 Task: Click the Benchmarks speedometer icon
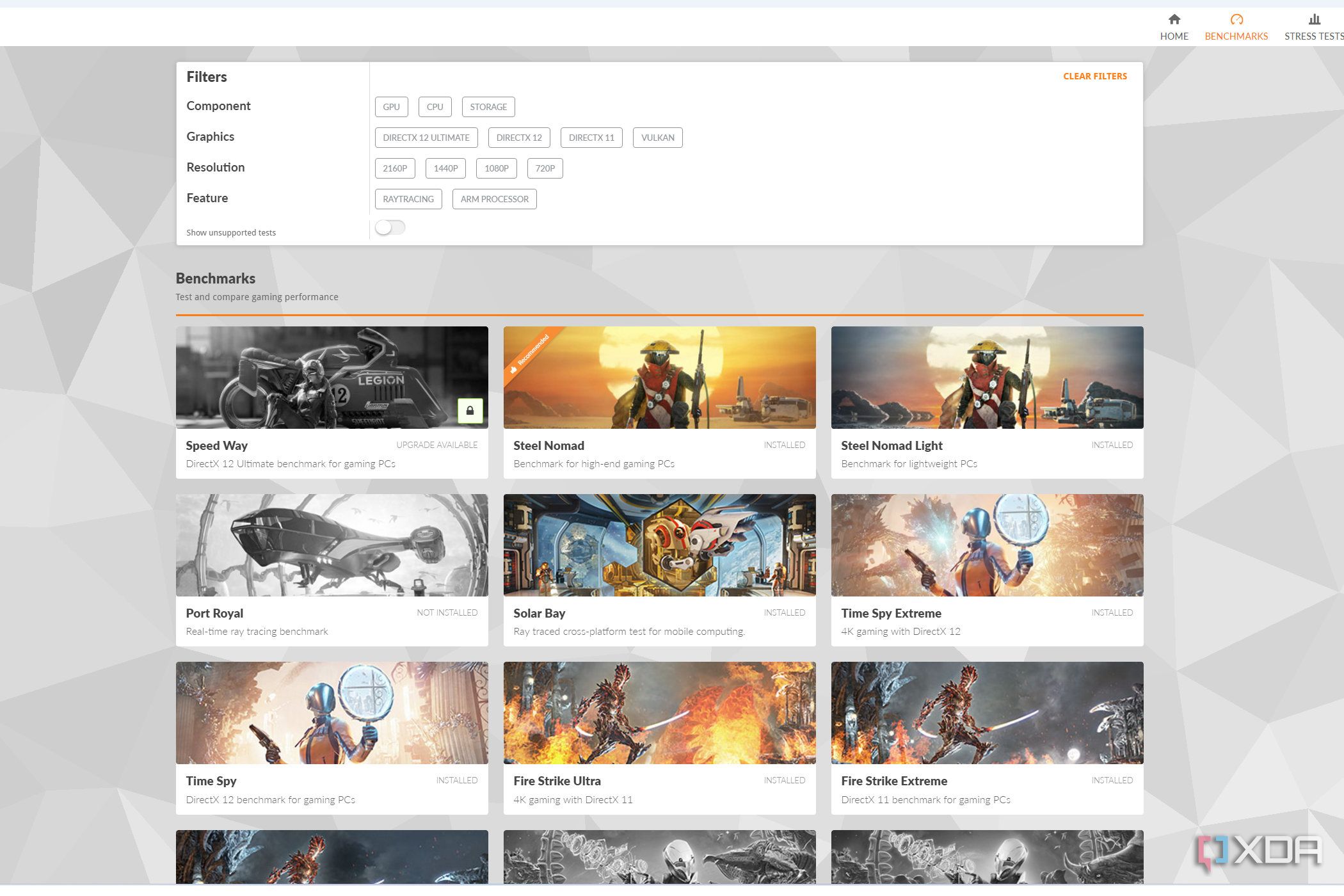(x=1236, y=19)
